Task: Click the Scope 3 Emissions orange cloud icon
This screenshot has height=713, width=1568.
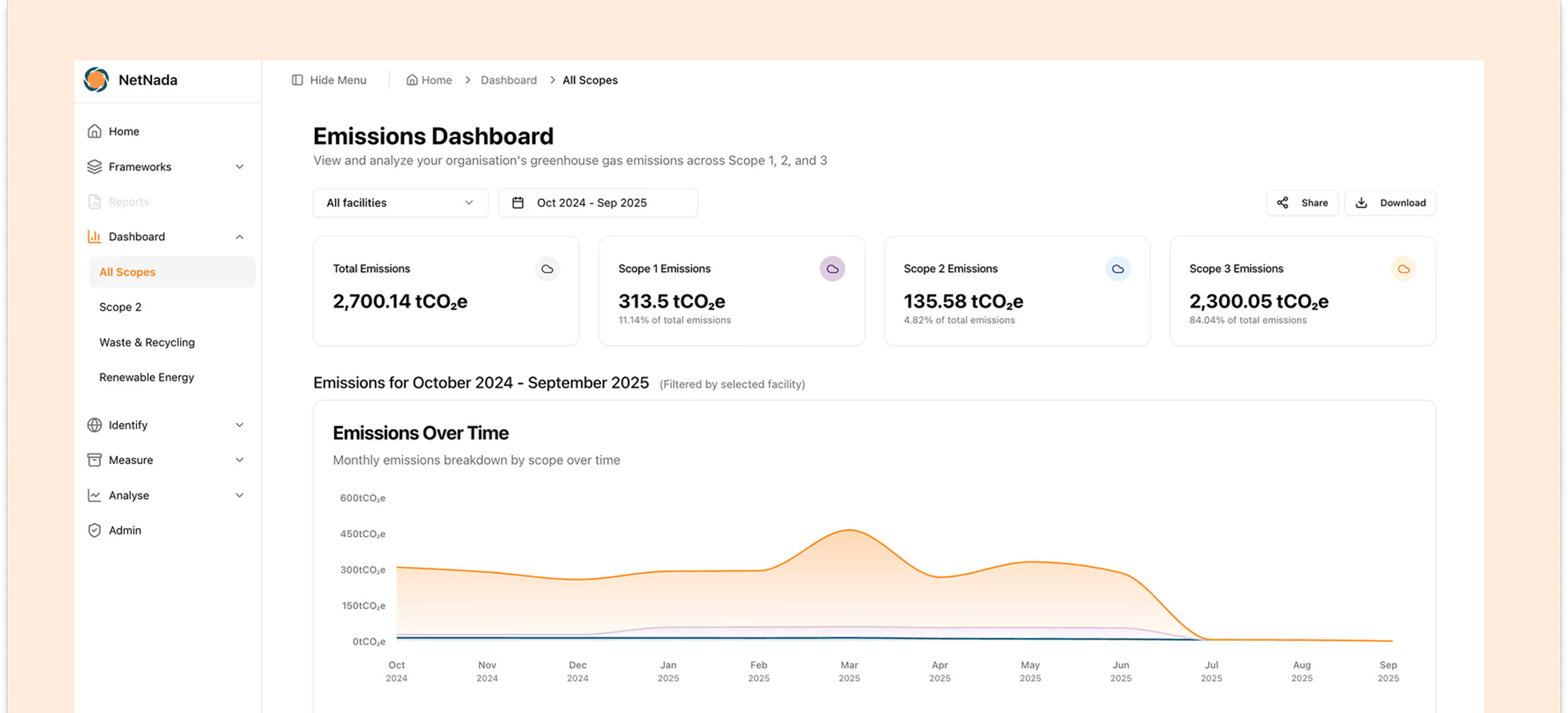Action: click(x=1403, y=269)
